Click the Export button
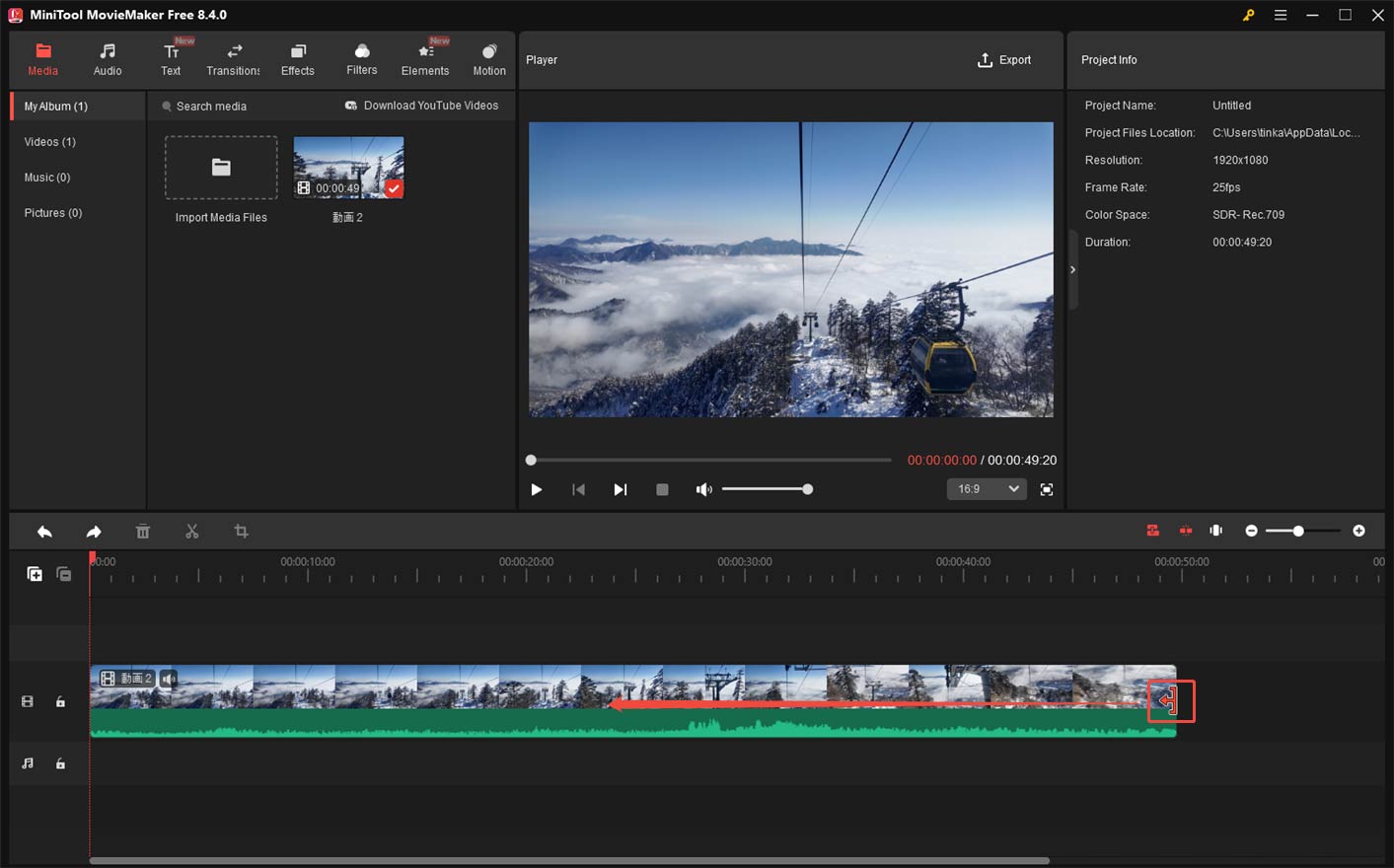1394x868 pixels. coord(1005,59)
